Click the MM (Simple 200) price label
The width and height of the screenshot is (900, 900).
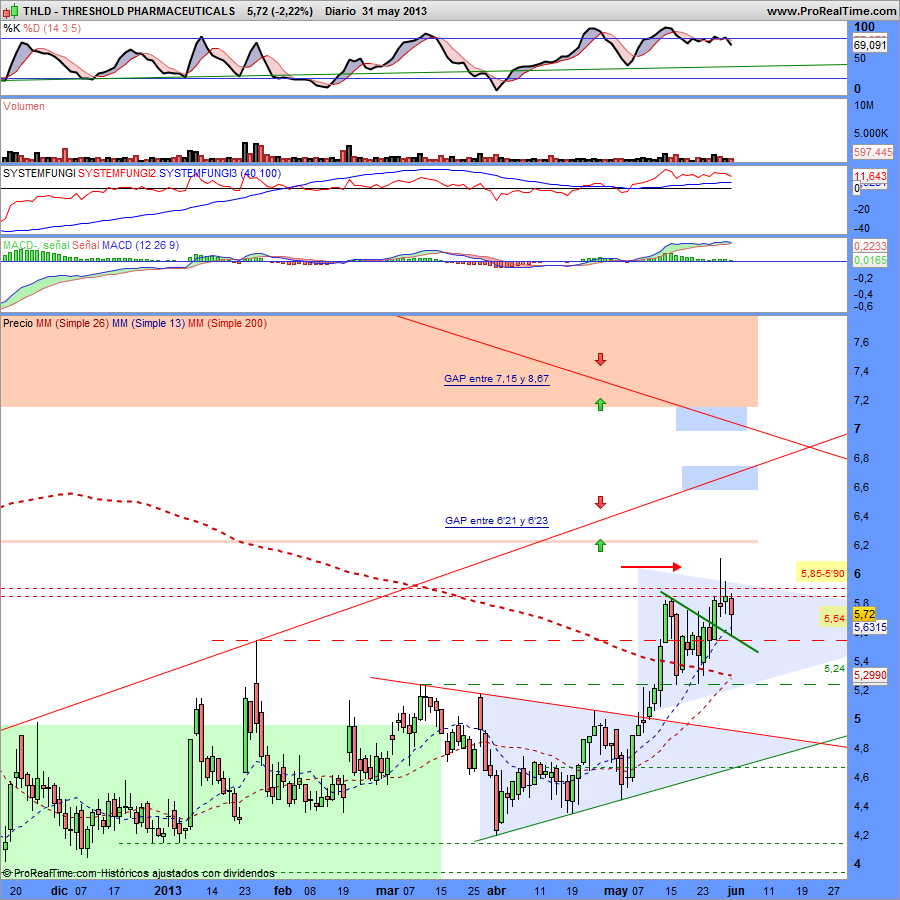pos(227,323)
